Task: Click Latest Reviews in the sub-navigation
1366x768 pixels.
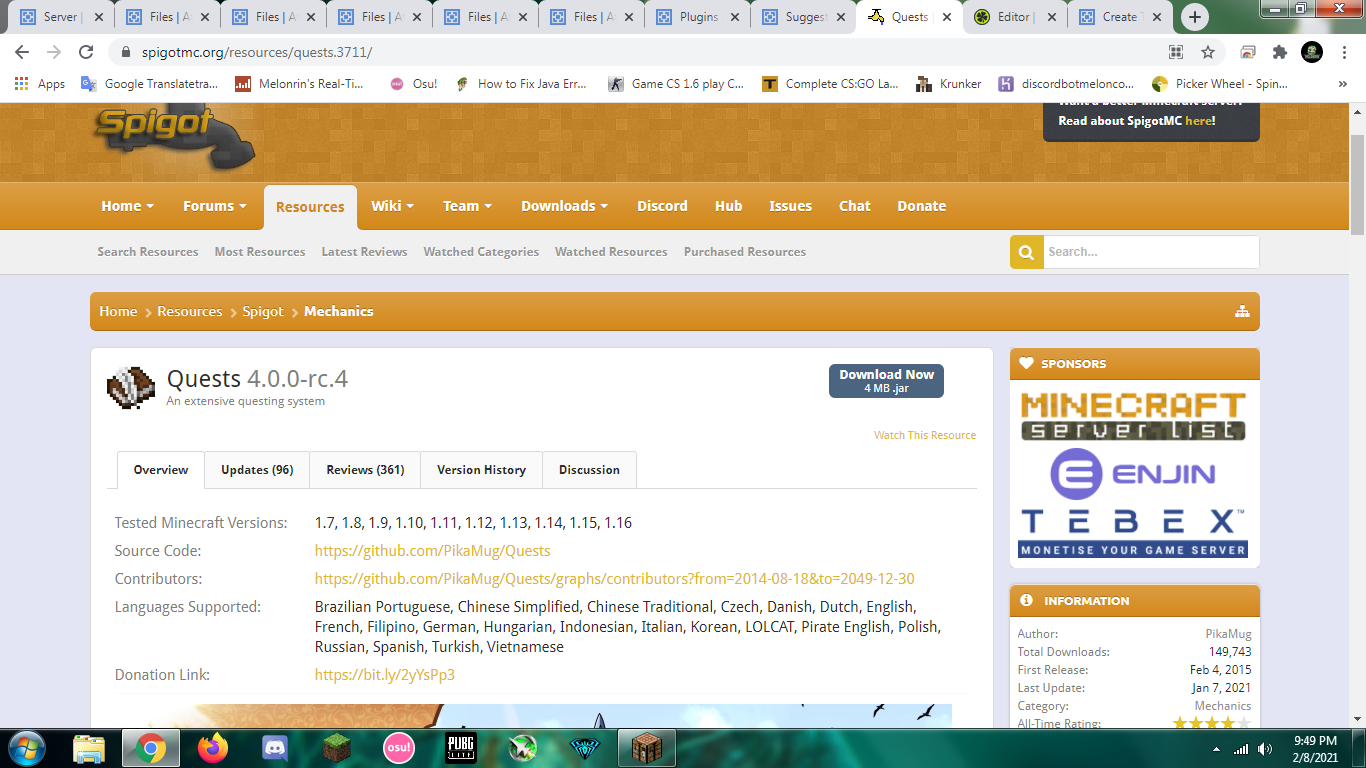Action: pos(364,252)
